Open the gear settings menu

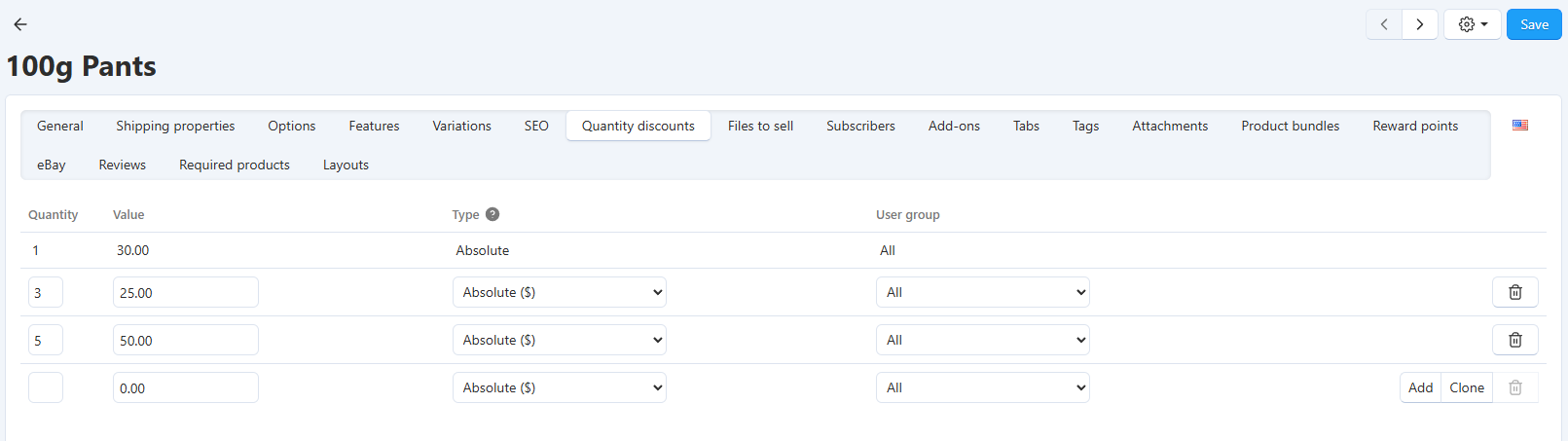tap(1473, 24)
